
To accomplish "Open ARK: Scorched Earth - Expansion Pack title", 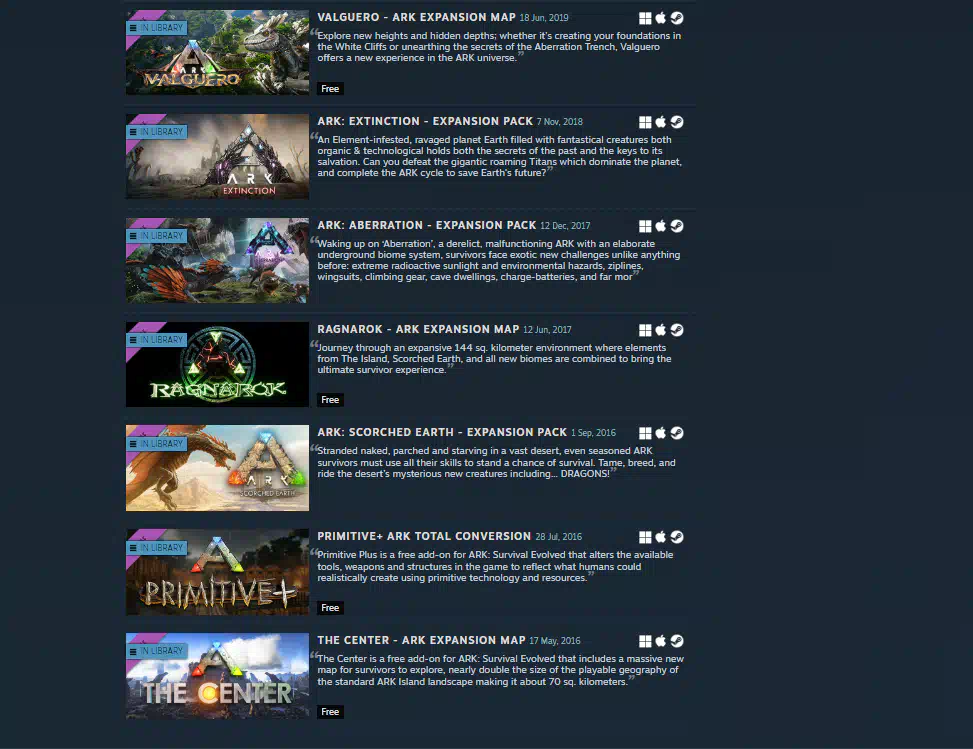I will (x=442, y=432).
